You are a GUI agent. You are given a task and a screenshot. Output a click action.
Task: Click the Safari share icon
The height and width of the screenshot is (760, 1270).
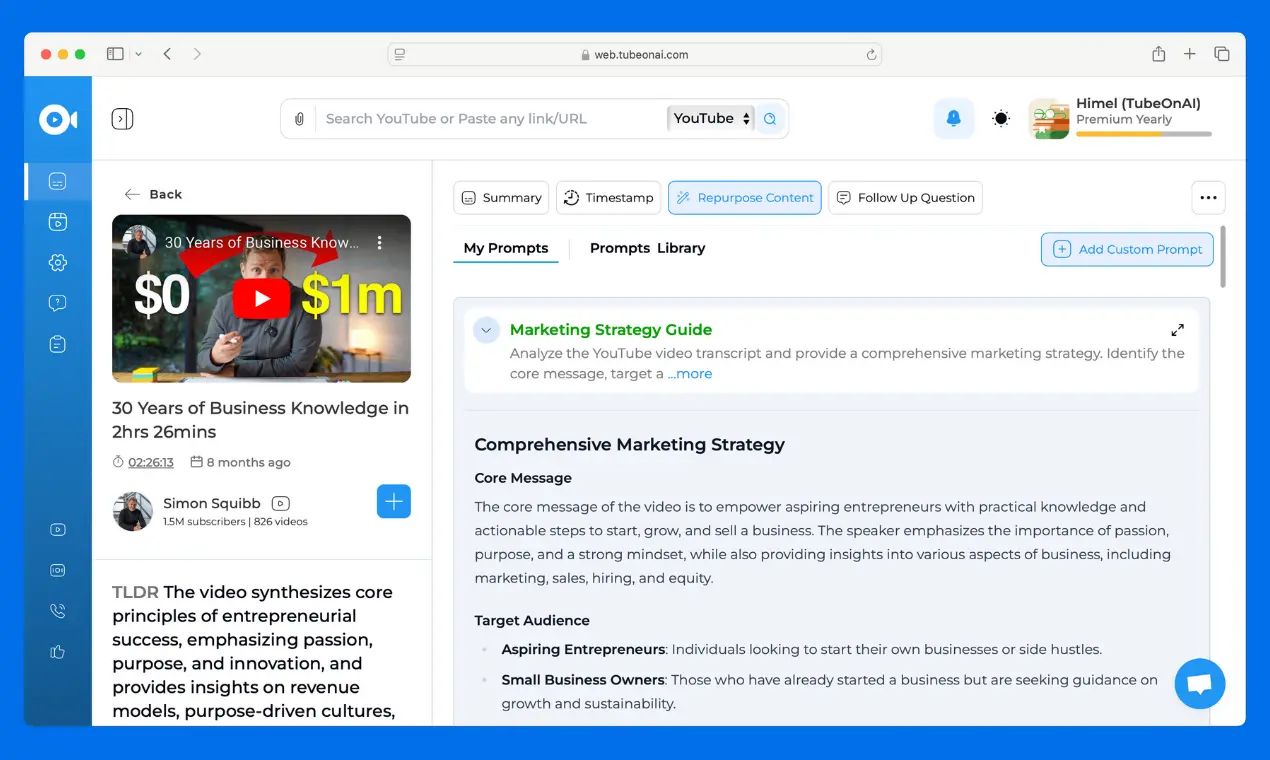(1158, 54)
